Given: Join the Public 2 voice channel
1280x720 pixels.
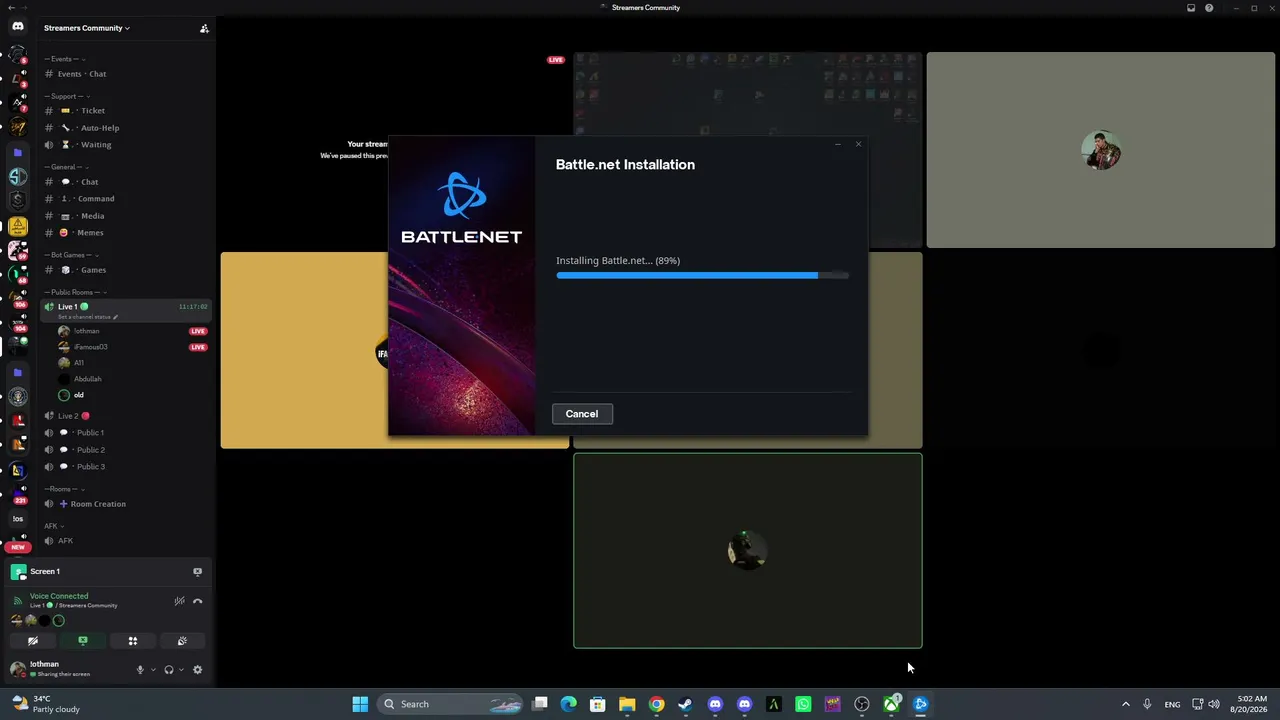Looking at the screenshot, I should pyautogui.click(x=126, y=450).
